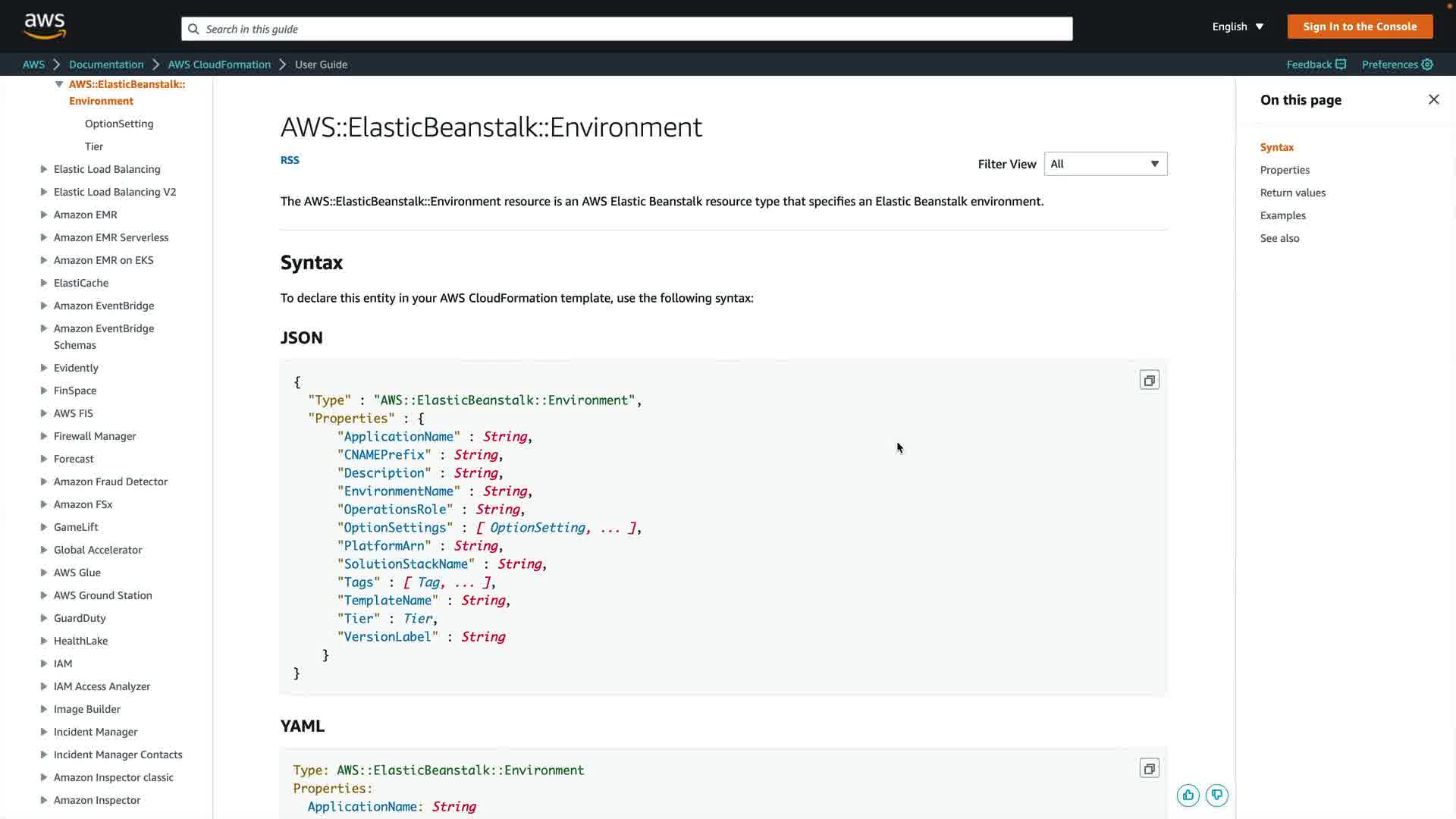Open the Feedback form
Image resolution: width=1456 pixels, height=819 pixels.
coord(1316,64)
